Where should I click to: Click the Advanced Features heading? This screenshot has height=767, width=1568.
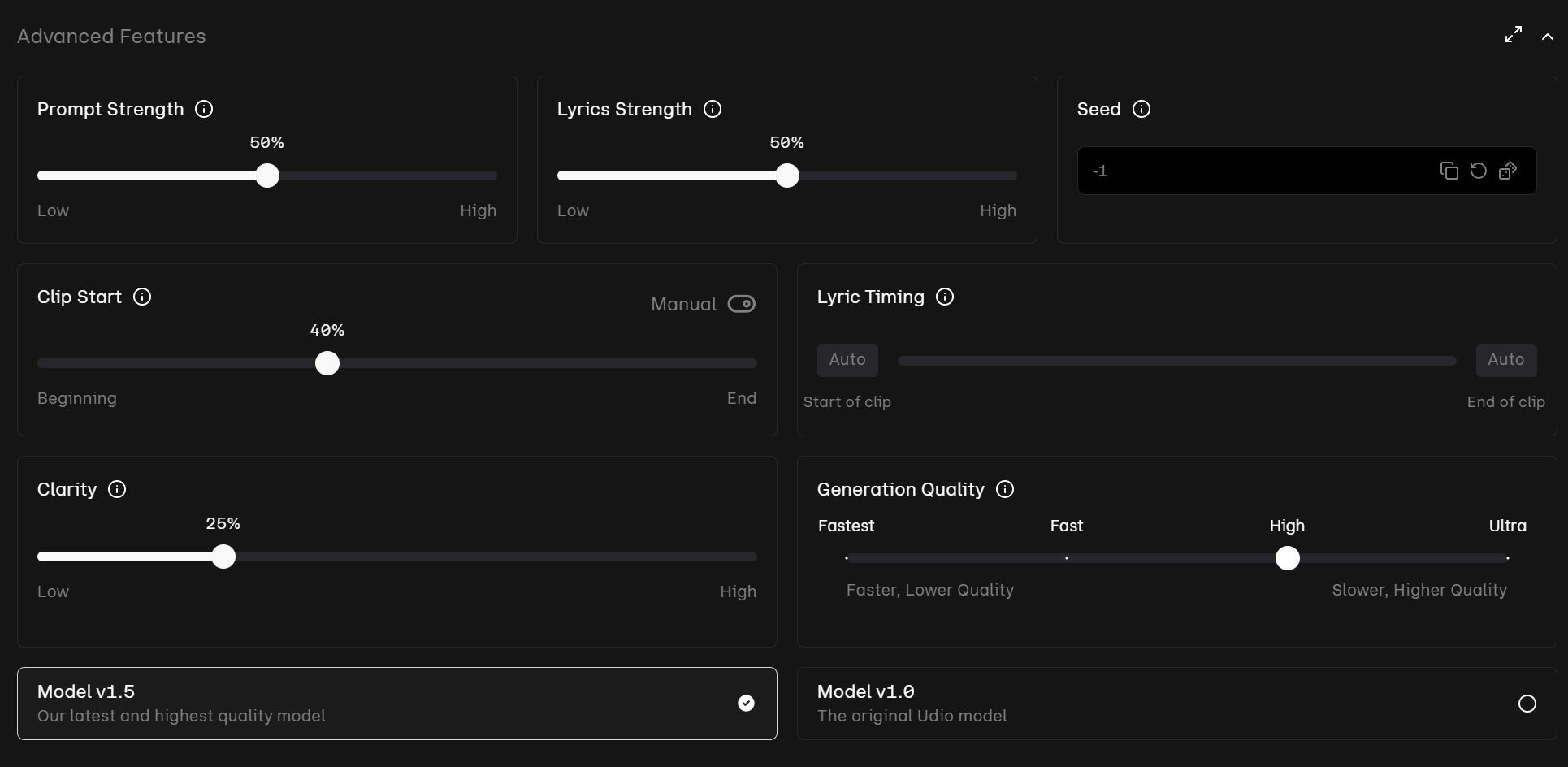tap(111, 37)
